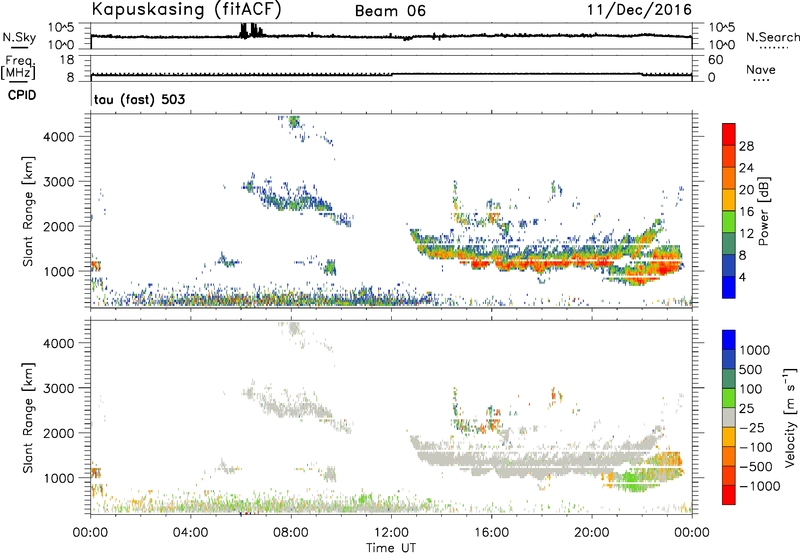Click the date '11/Dec/2016'

click(x=639, y=9)
